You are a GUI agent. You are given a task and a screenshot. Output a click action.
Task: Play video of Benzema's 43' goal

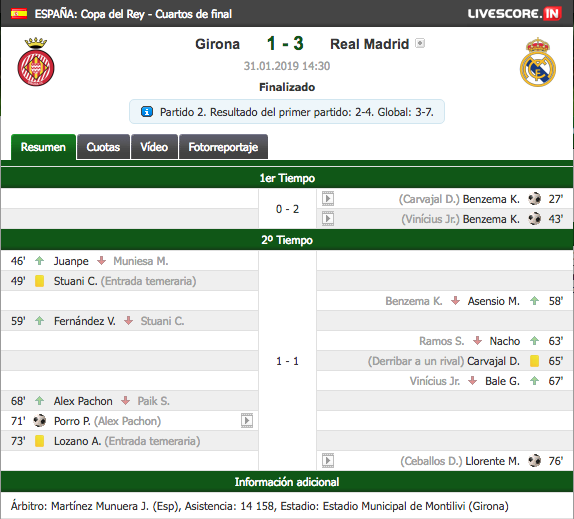click(328, 219)
